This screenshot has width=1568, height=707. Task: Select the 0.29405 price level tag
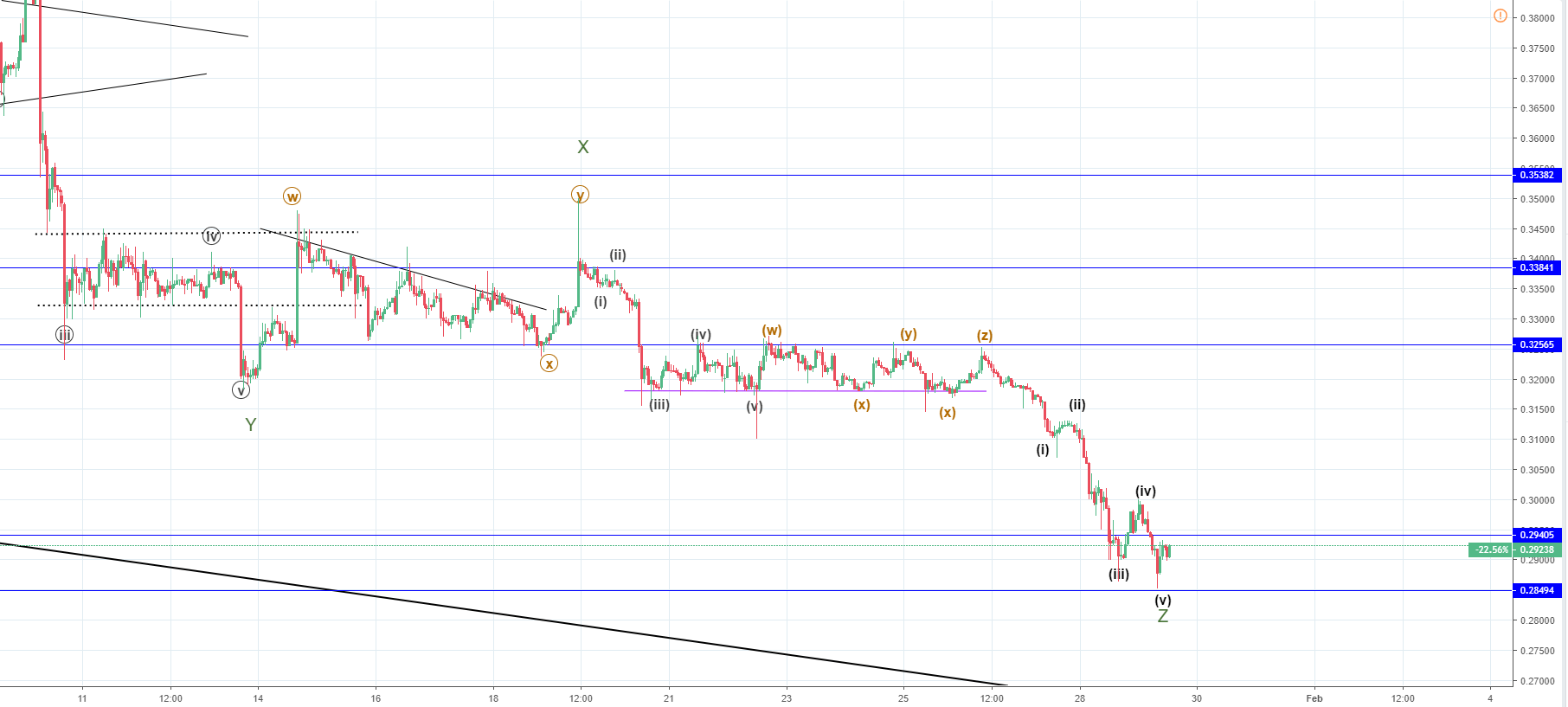pyautogui.click(x=1537, y=535)
